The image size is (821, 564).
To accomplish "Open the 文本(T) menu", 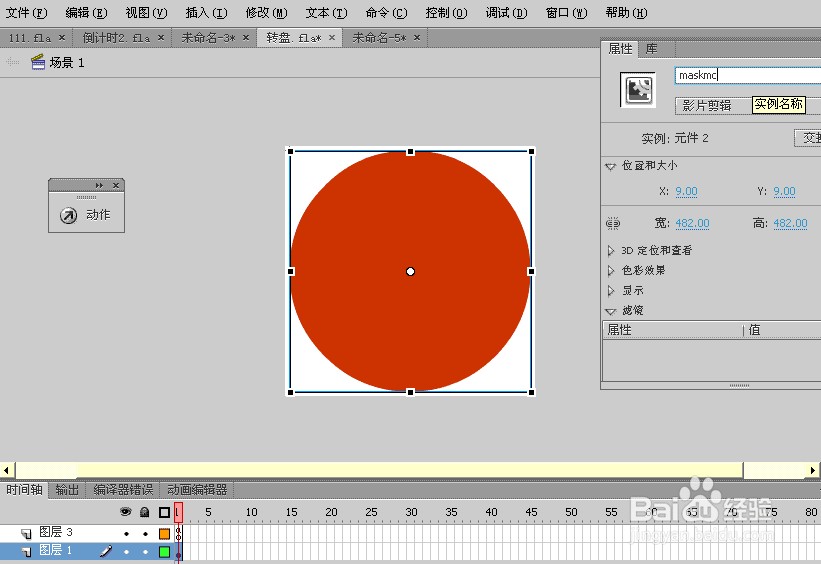I will click(x=326, y=13).
